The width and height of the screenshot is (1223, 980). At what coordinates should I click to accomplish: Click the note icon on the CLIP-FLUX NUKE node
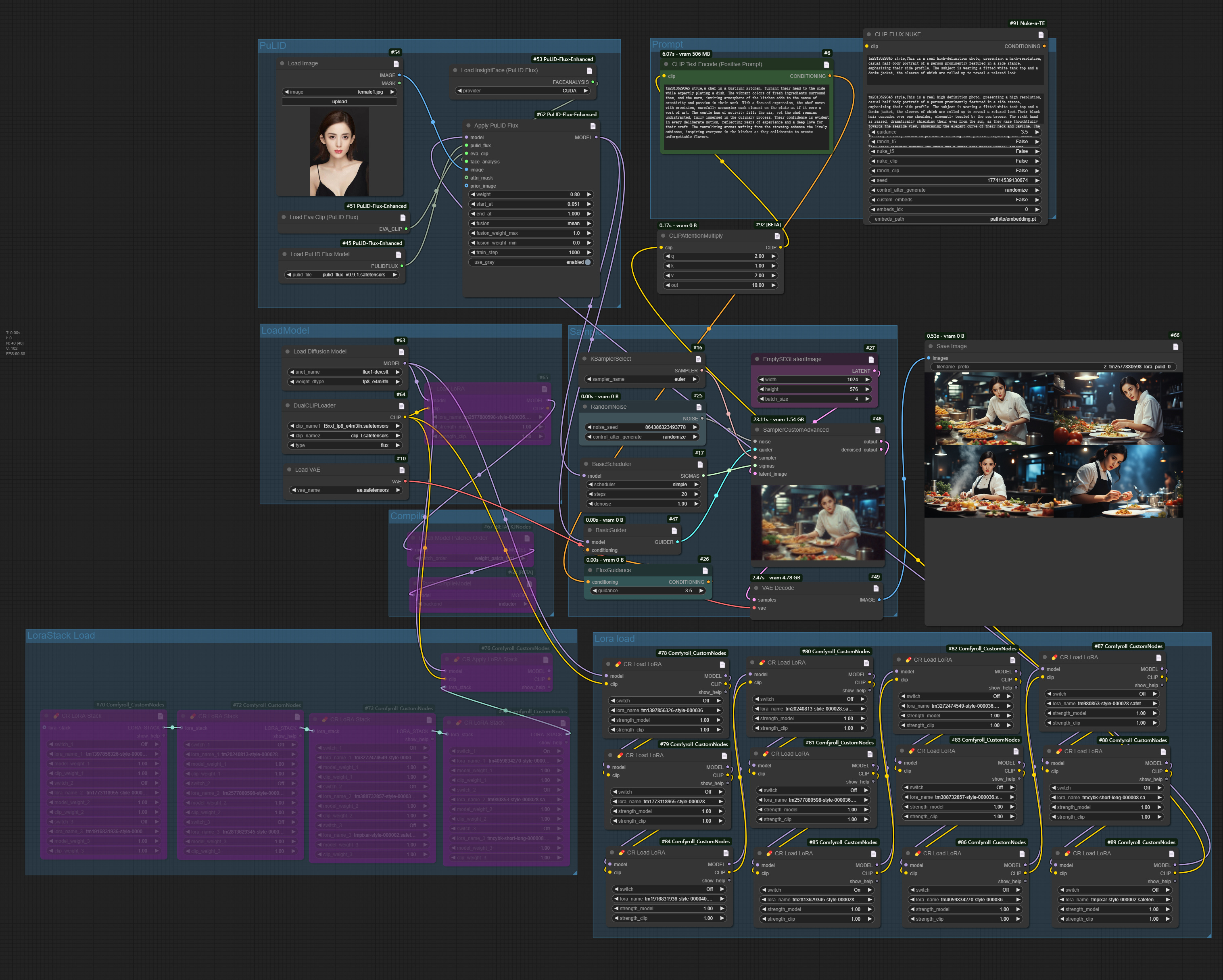click(x=1041, y=34)
